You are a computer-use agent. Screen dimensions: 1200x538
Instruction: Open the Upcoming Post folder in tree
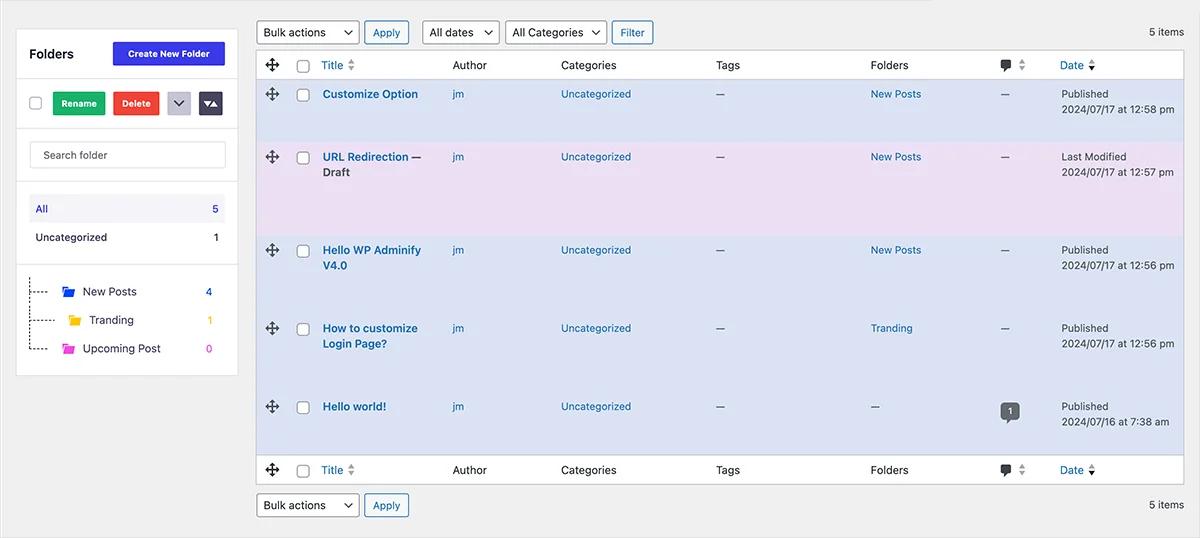tap(122, 349)
